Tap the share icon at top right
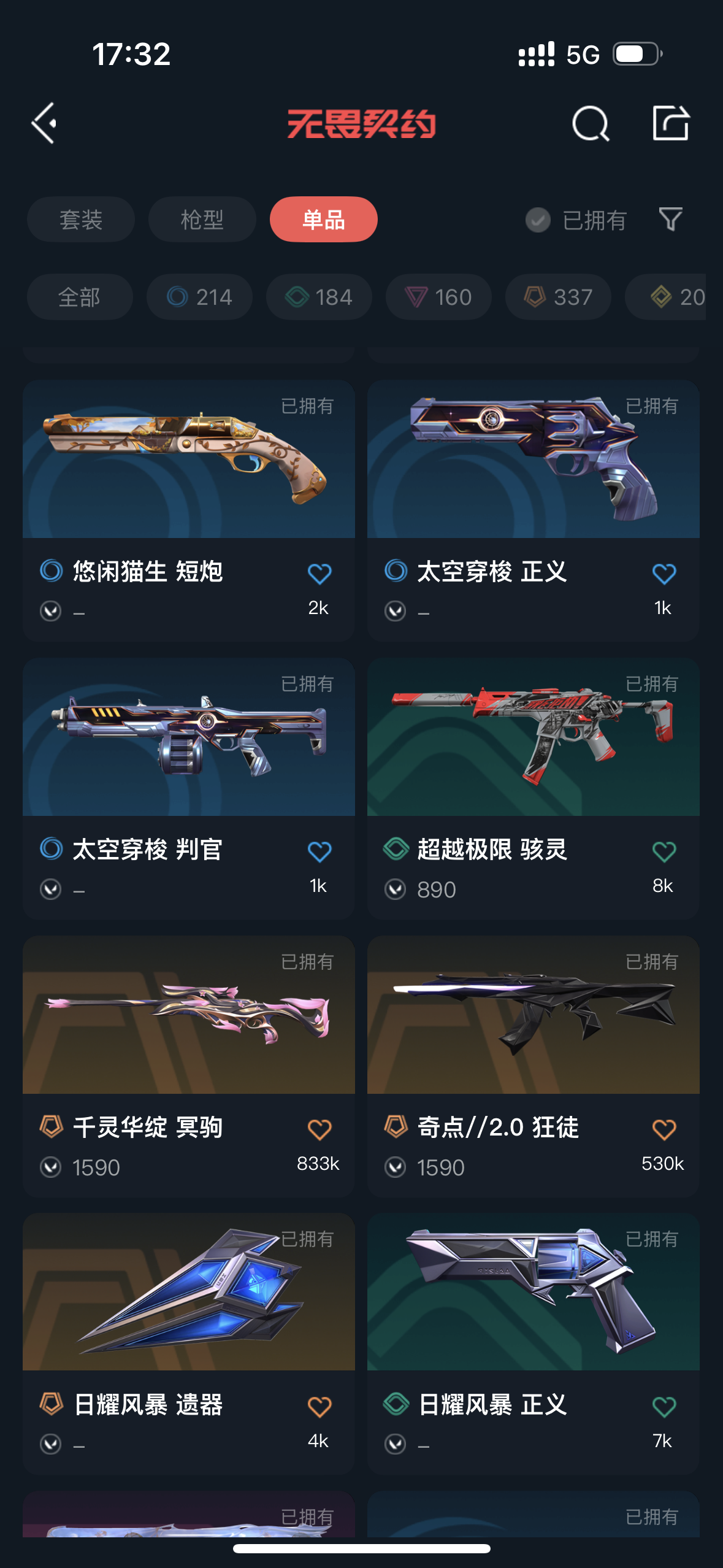 point(670,123)
